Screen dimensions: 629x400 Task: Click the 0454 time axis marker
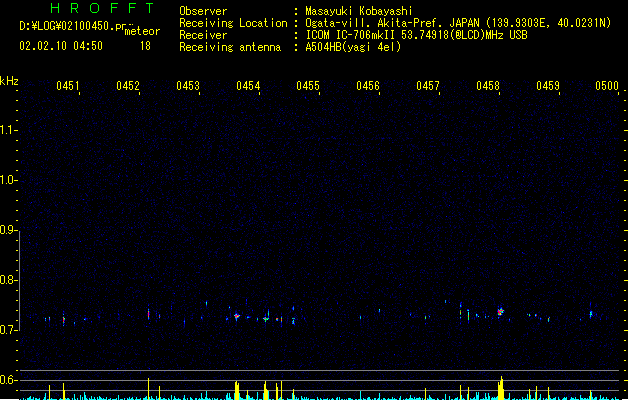248,86
